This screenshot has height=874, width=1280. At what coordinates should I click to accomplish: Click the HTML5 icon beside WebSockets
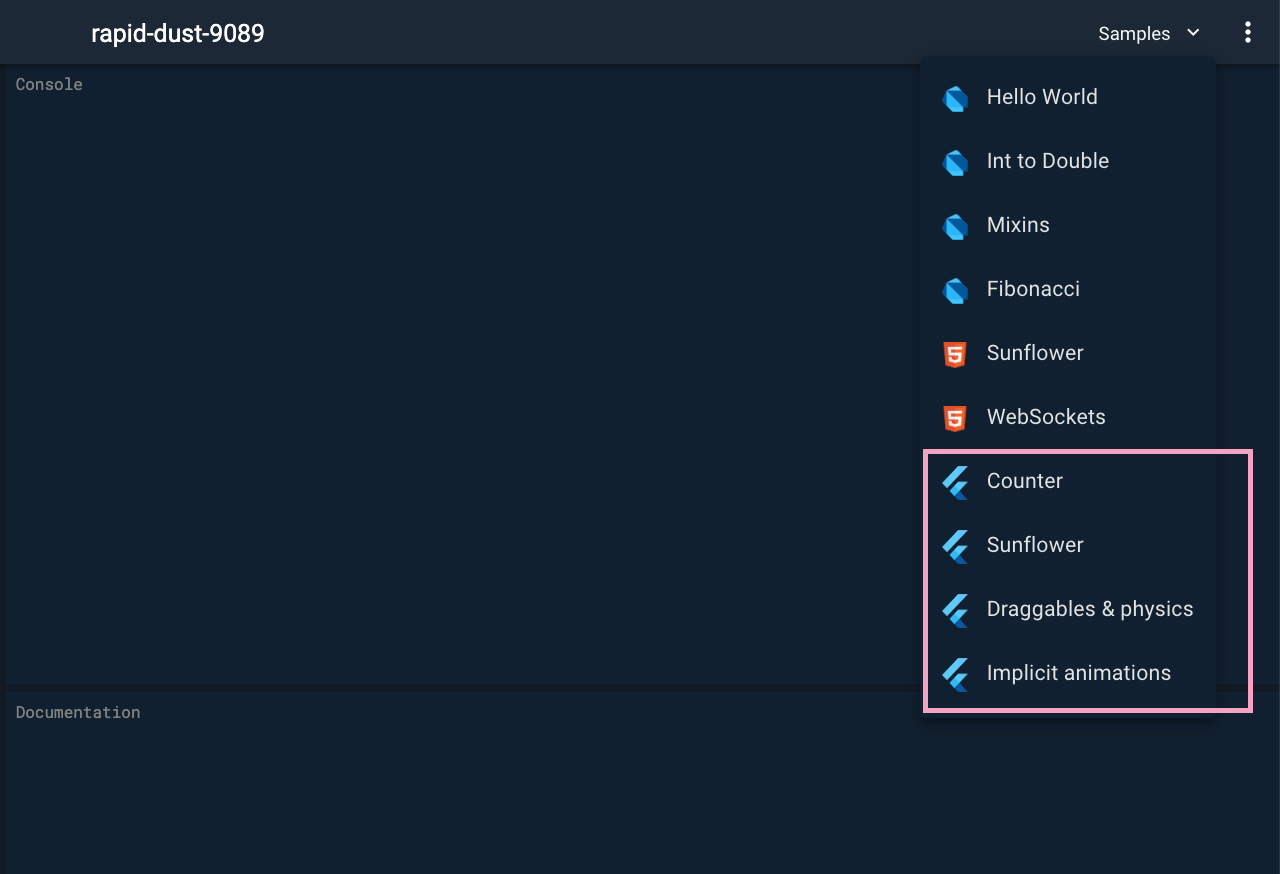tap(955, 418)
